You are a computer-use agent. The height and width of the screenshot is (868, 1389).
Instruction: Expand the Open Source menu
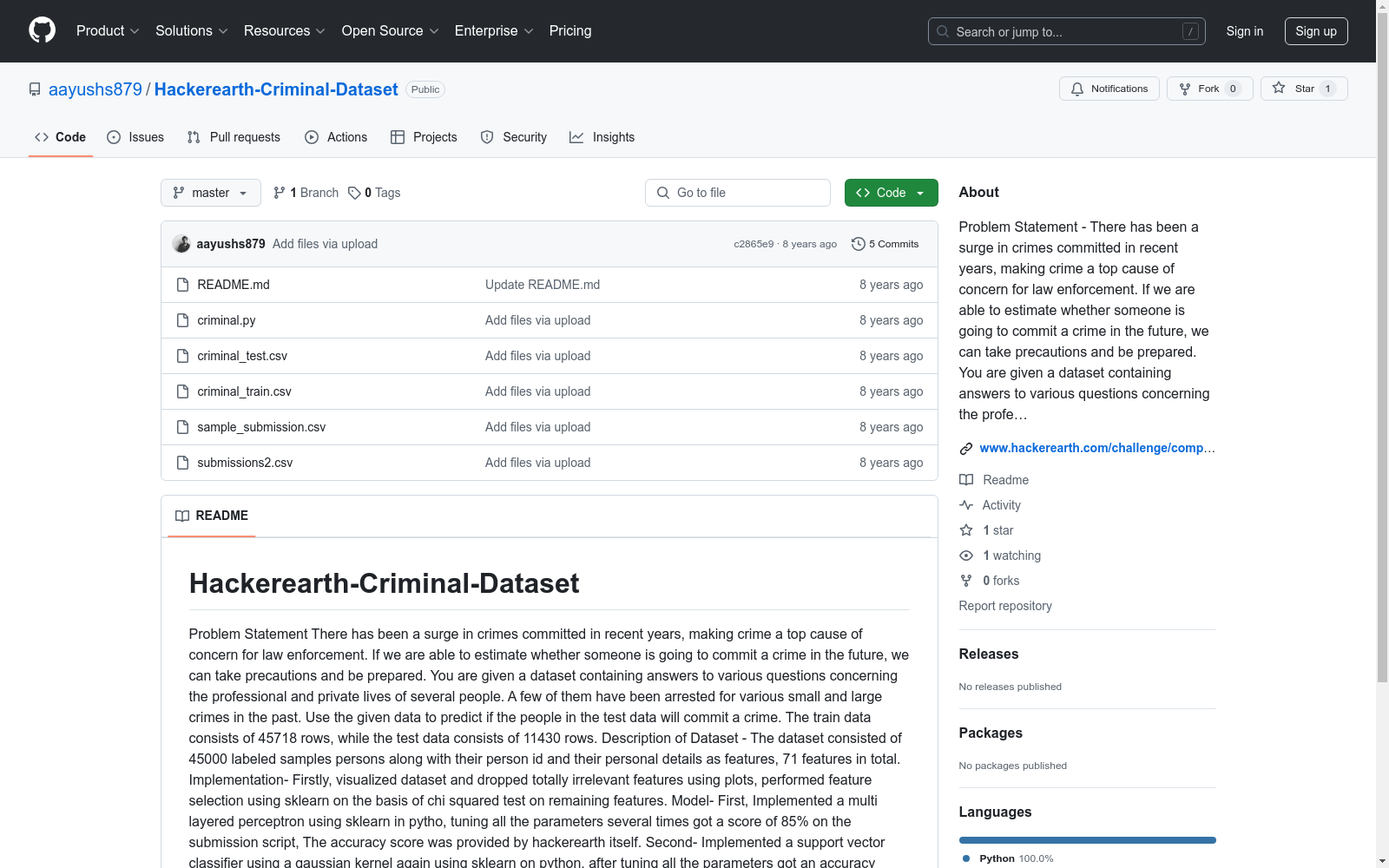click(x=391, y=31)
